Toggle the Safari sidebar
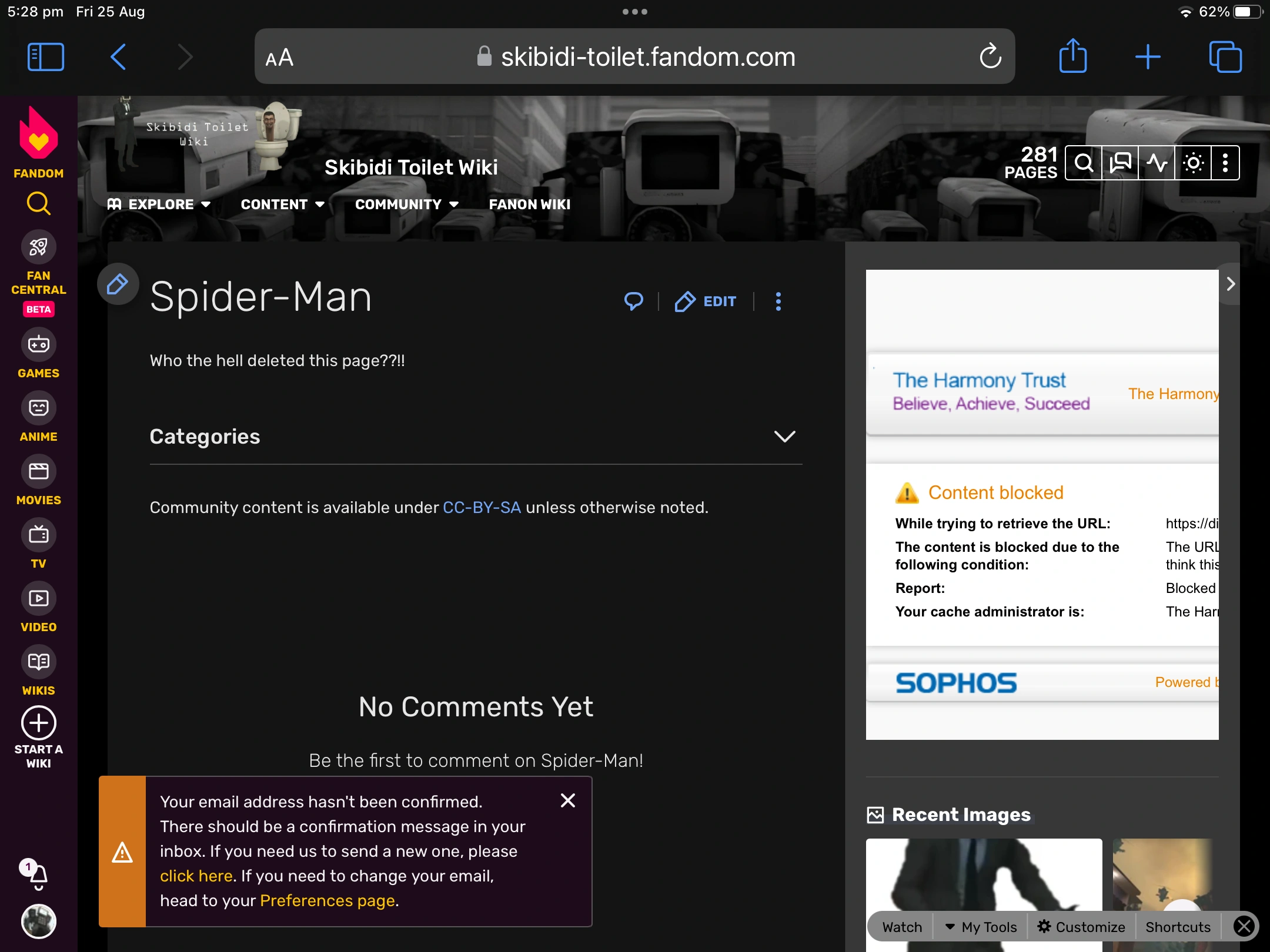 pos(45,56)
